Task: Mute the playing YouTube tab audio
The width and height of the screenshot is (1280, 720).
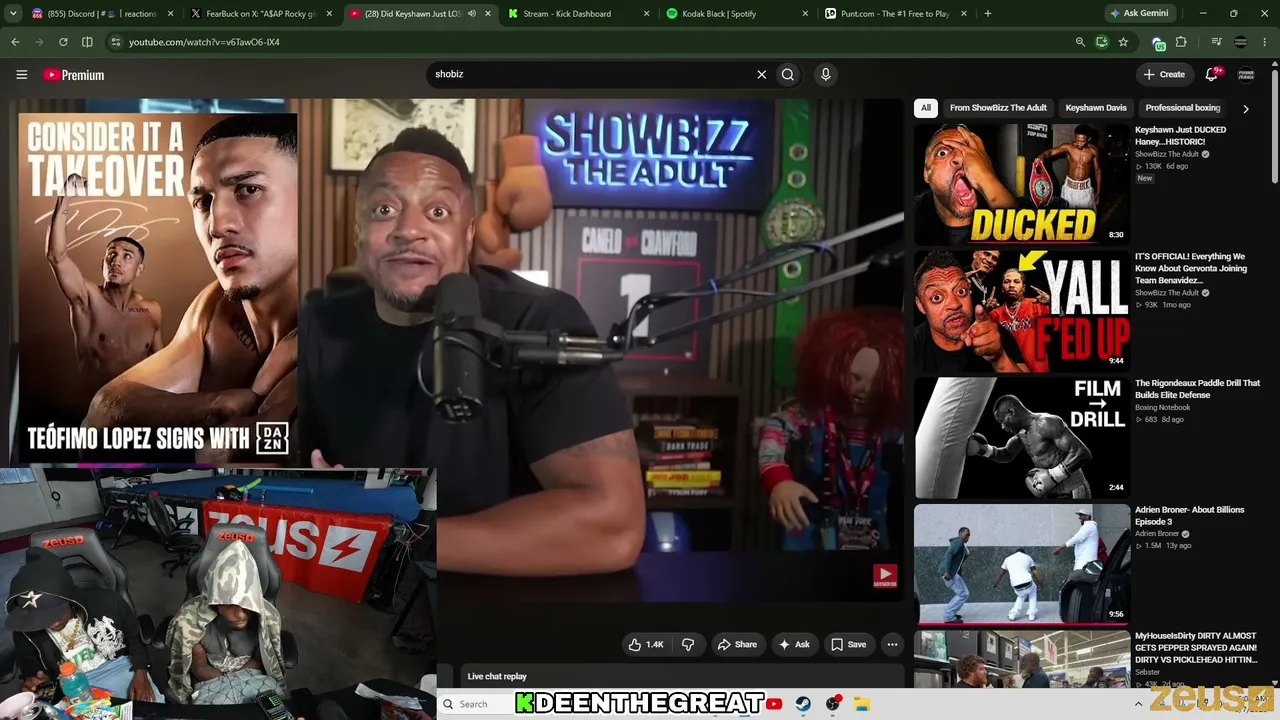Action: pos(472,14)
